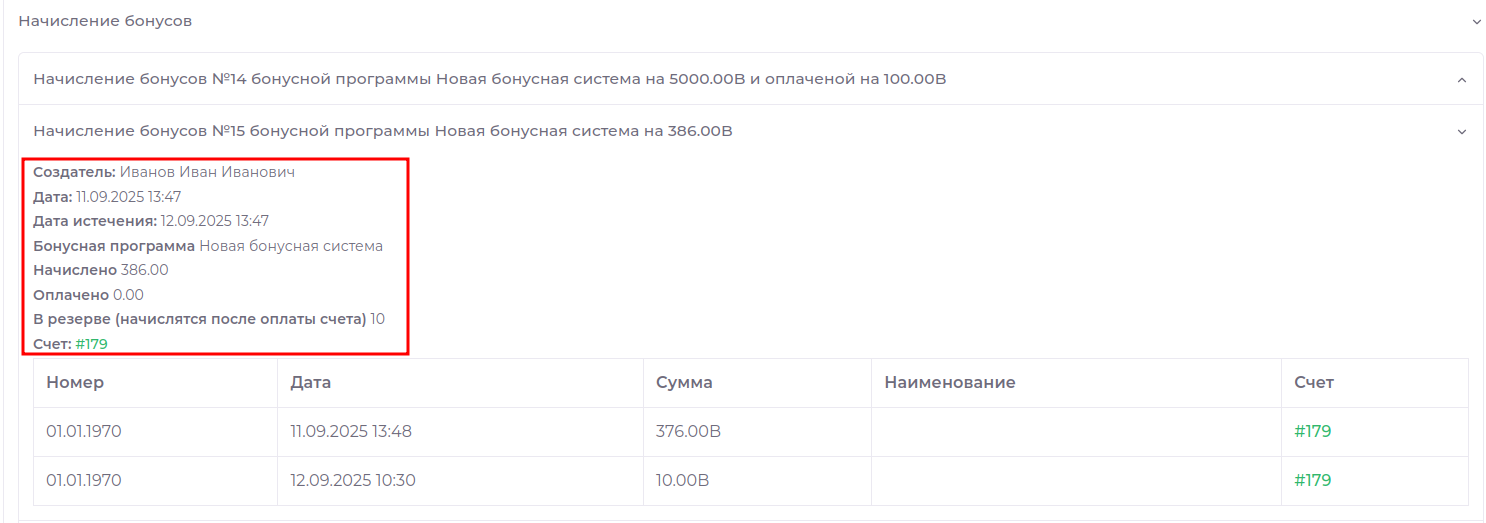
Task: Open invoice #179 link beside "Счет:" label
Action: (91, 344)
